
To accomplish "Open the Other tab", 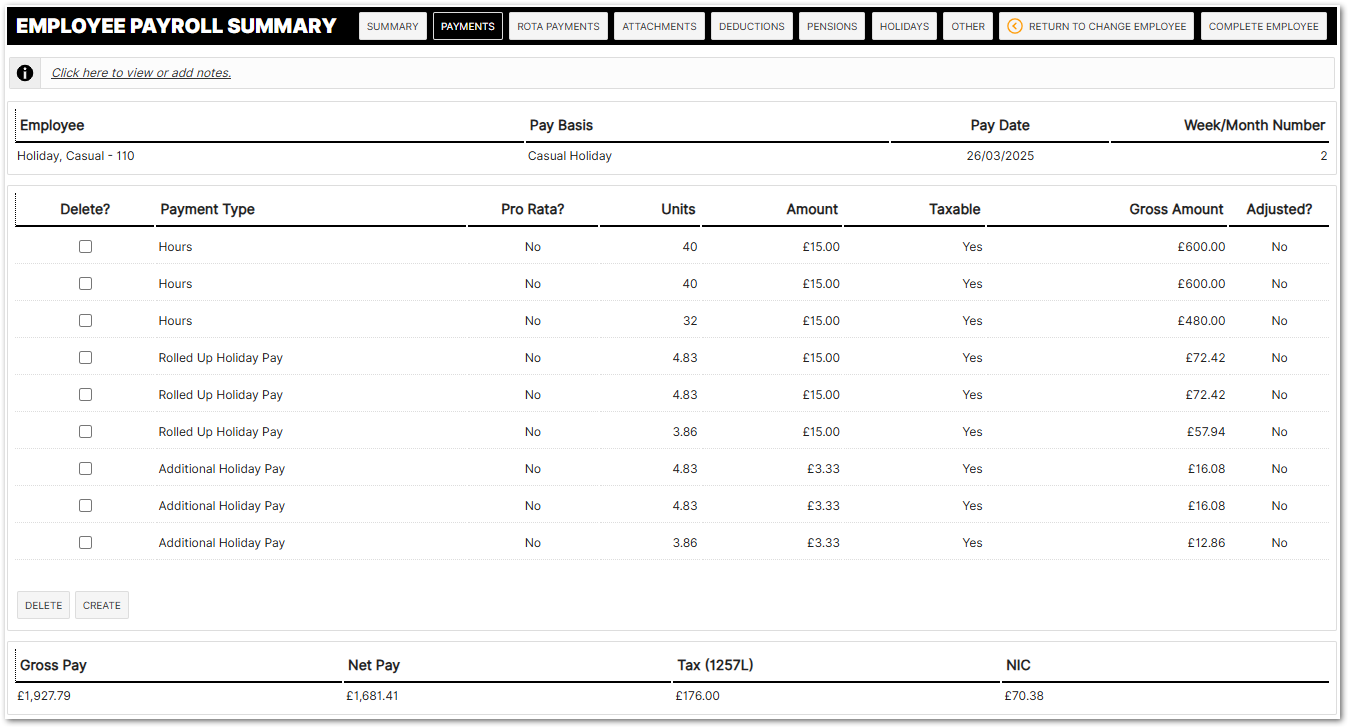I will click(968, 26).
